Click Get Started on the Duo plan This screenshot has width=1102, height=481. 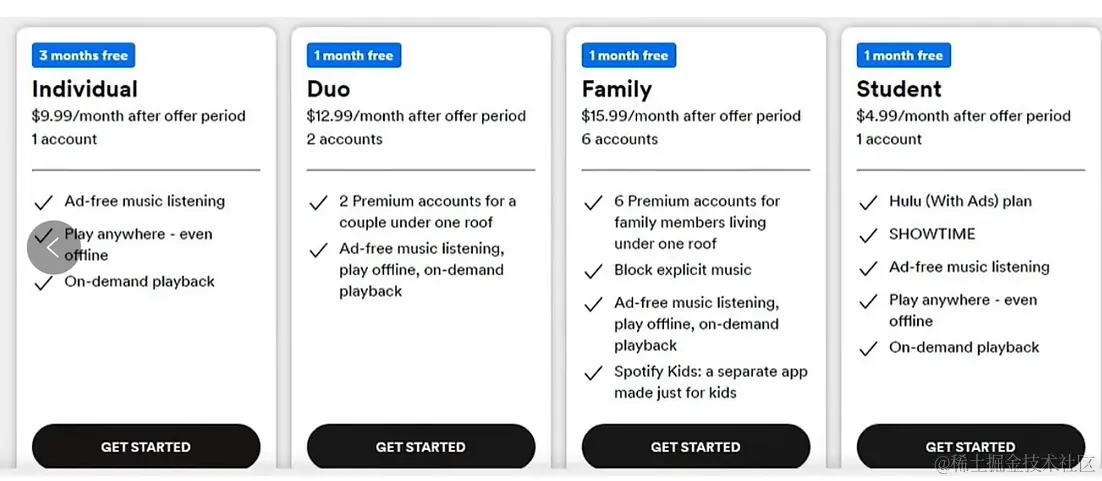coord(421,447)
